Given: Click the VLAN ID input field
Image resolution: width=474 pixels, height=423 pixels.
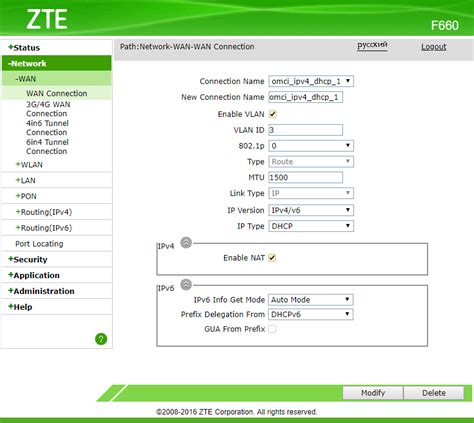Looking at the screenshot, I should click(x=306, y=130).
